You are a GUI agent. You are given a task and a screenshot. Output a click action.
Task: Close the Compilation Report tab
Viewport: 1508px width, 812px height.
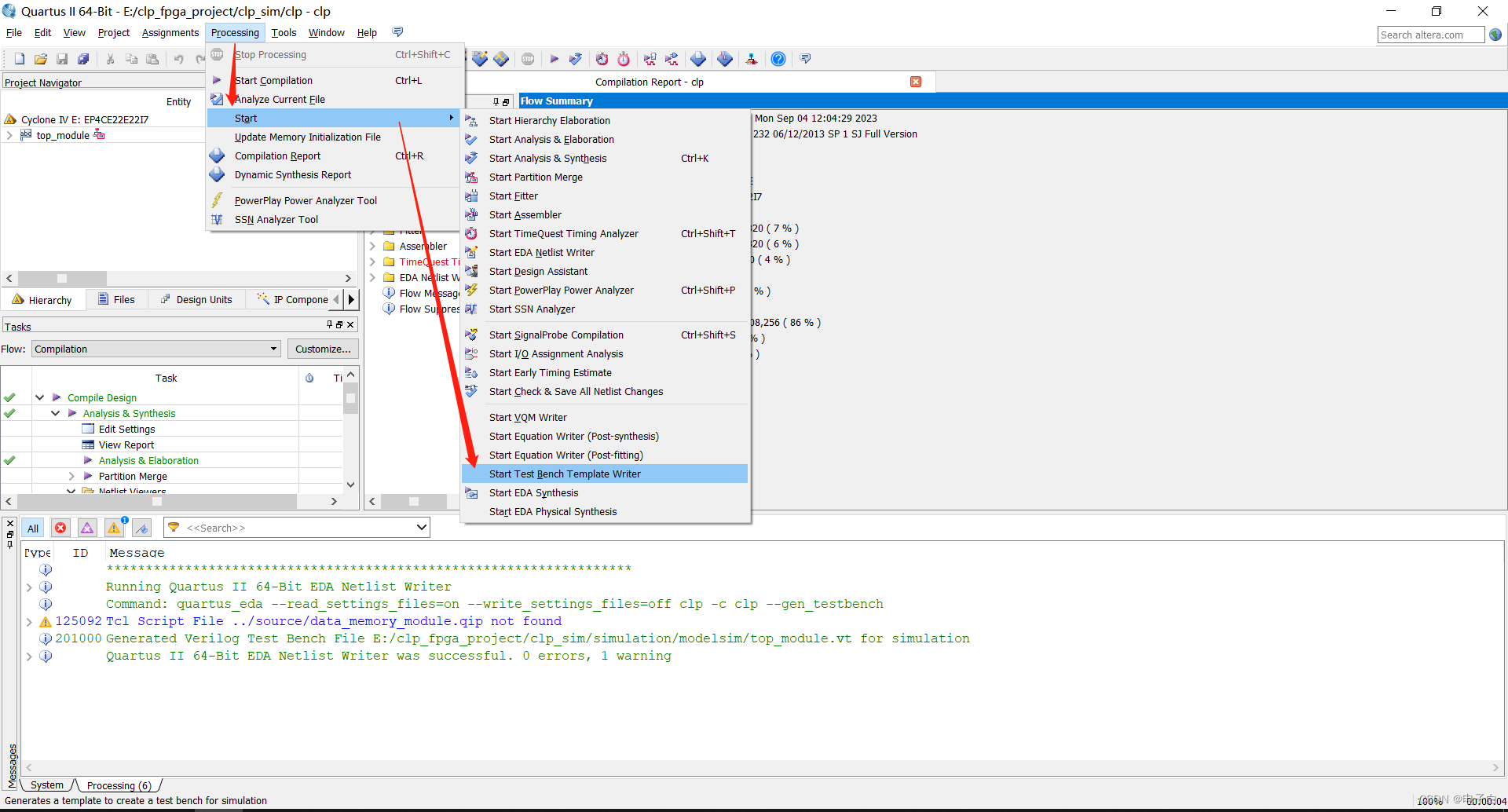point(916,82)
